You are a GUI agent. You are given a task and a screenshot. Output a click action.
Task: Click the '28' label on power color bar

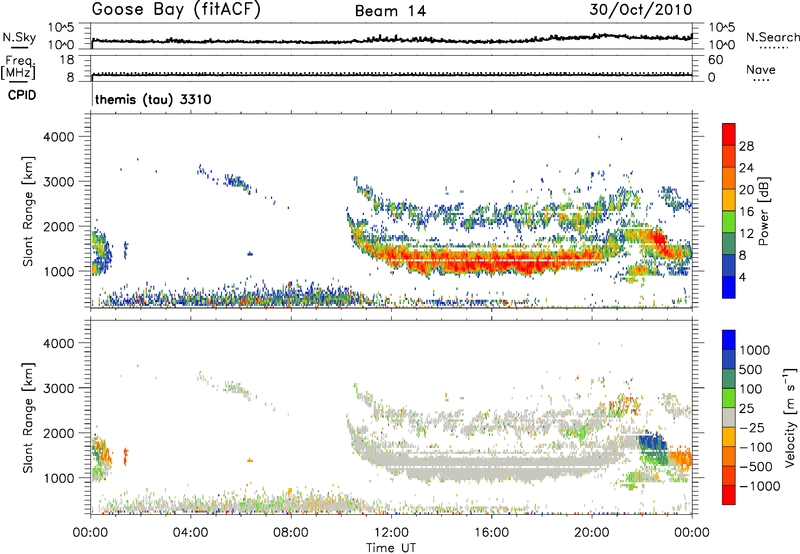click(746, 146)
